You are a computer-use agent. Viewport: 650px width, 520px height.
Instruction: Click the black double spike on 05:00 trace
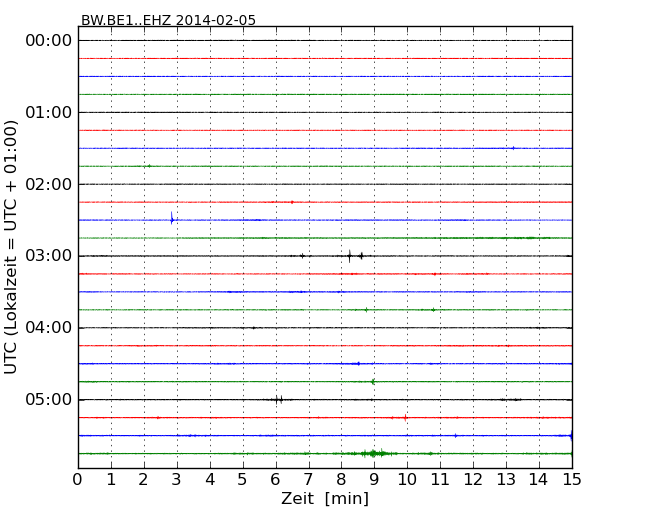279,399
